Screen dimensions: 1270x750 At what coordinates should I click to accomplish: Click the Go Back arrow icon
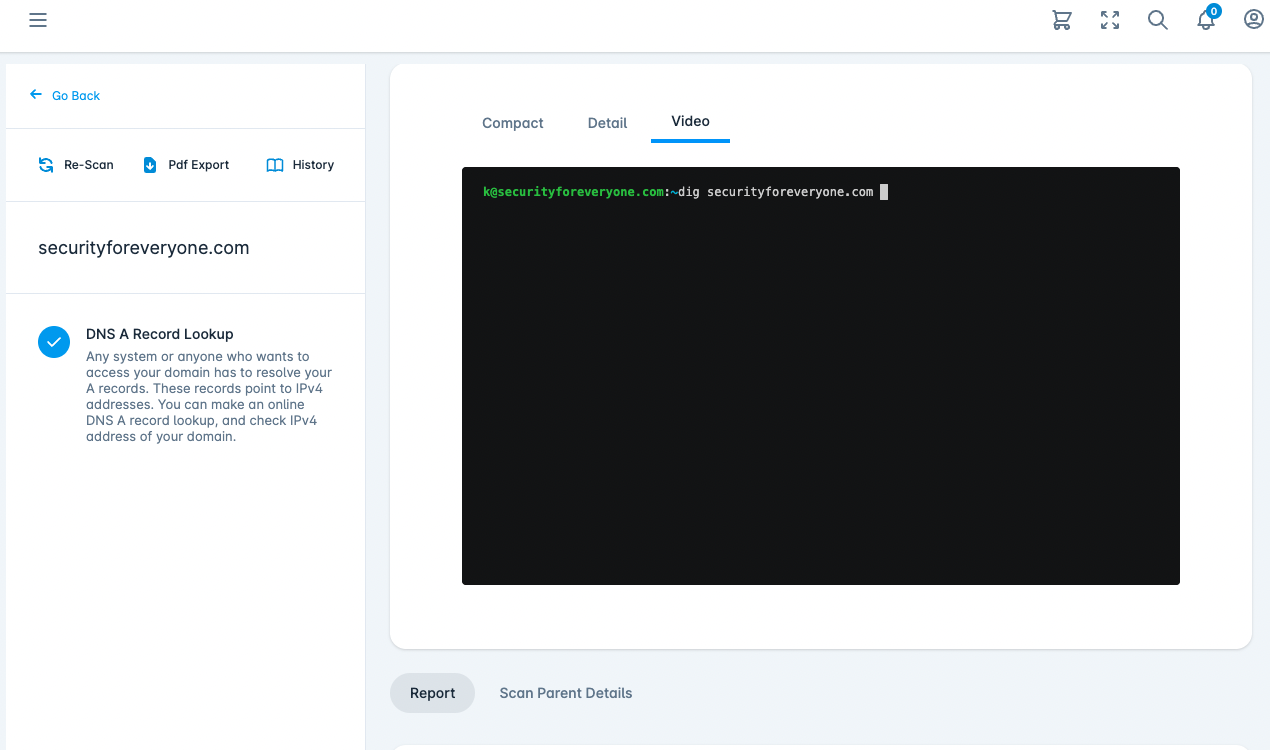[36, 95]
